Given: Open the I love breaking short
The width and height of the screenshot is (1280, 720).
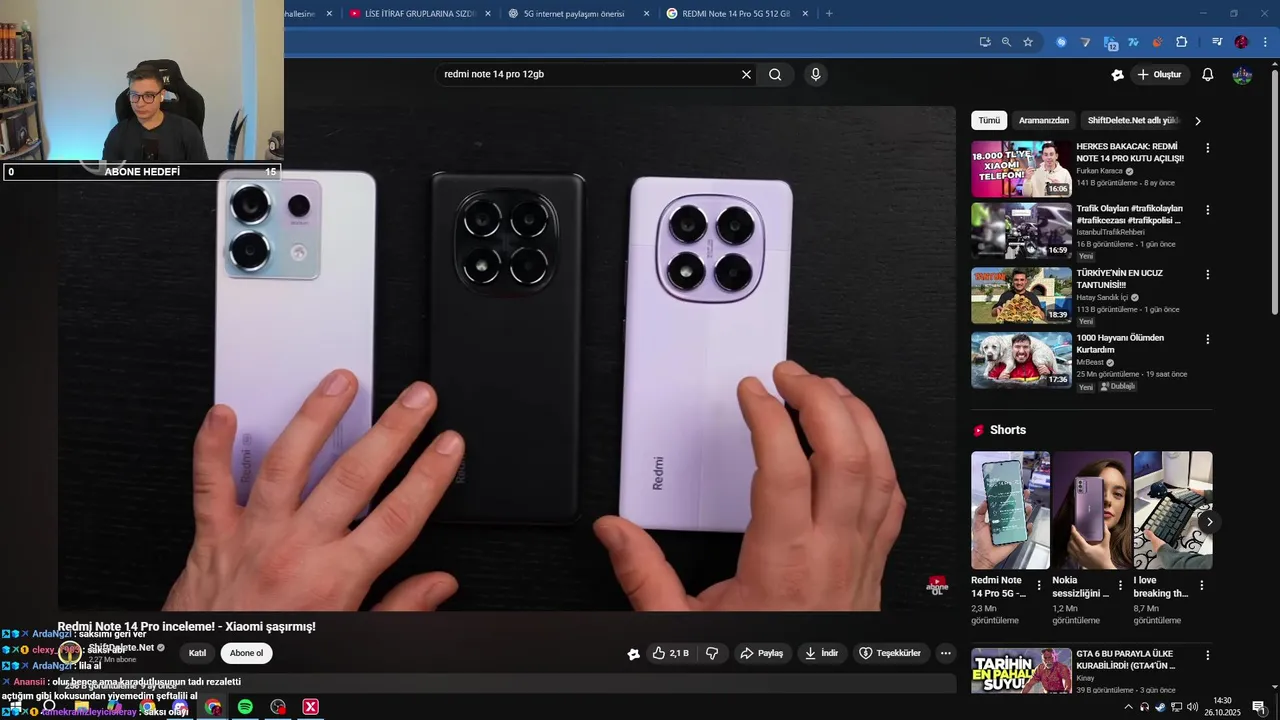Looking at the screenshot, I should 1172,510.
